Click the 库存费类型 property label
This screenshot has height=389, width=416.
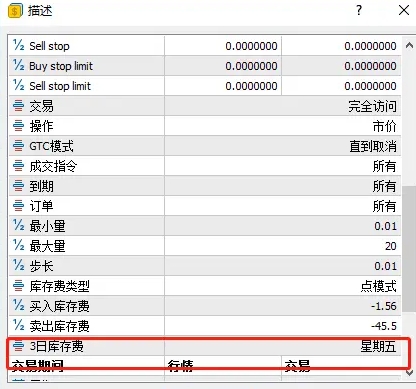[59, 286]
